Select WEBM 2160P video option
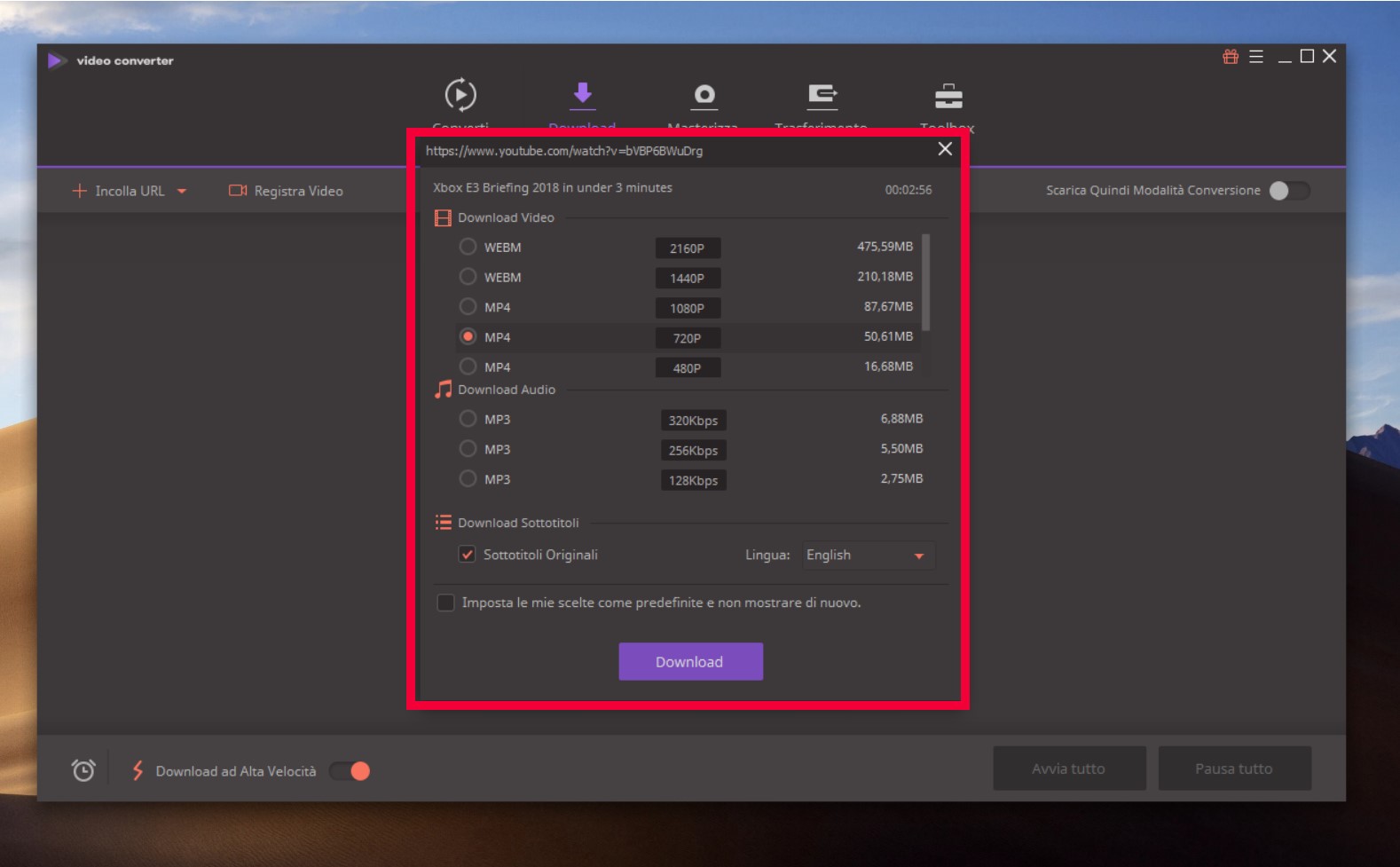1400x867 pixels. click(x=468, y=247)
